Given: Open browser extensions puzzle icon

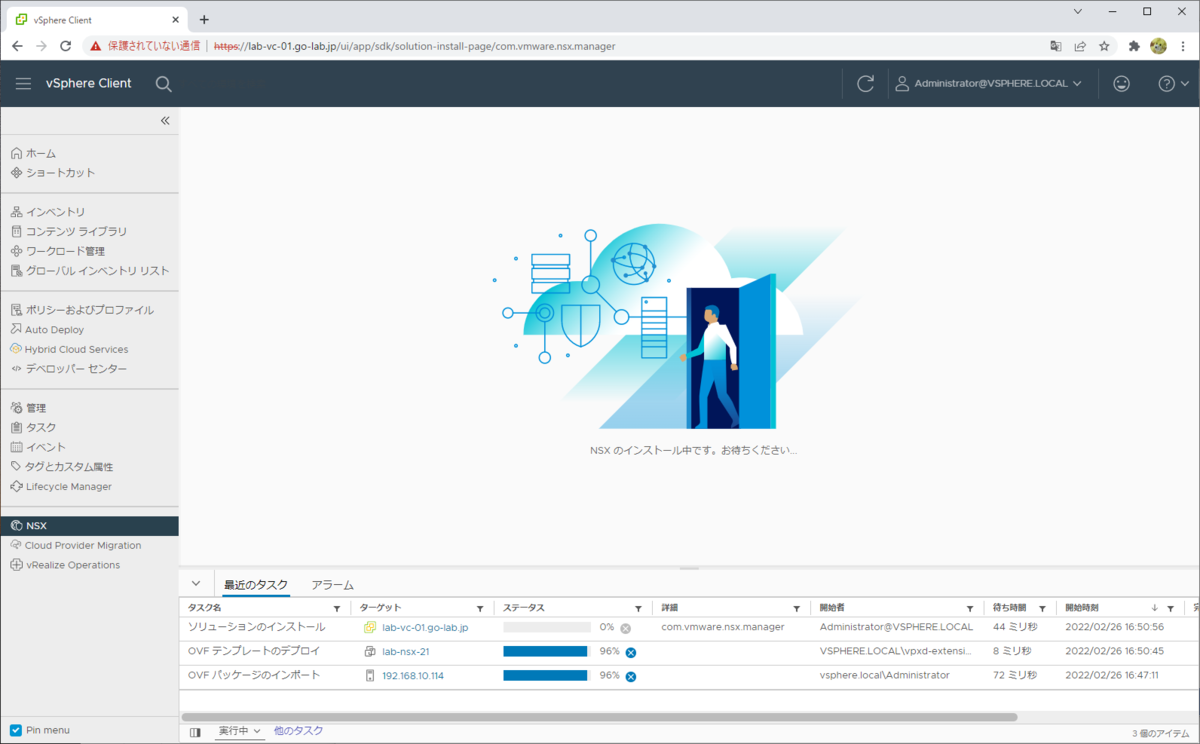Looking at the screenshot, I should (x=1134, y=46).
